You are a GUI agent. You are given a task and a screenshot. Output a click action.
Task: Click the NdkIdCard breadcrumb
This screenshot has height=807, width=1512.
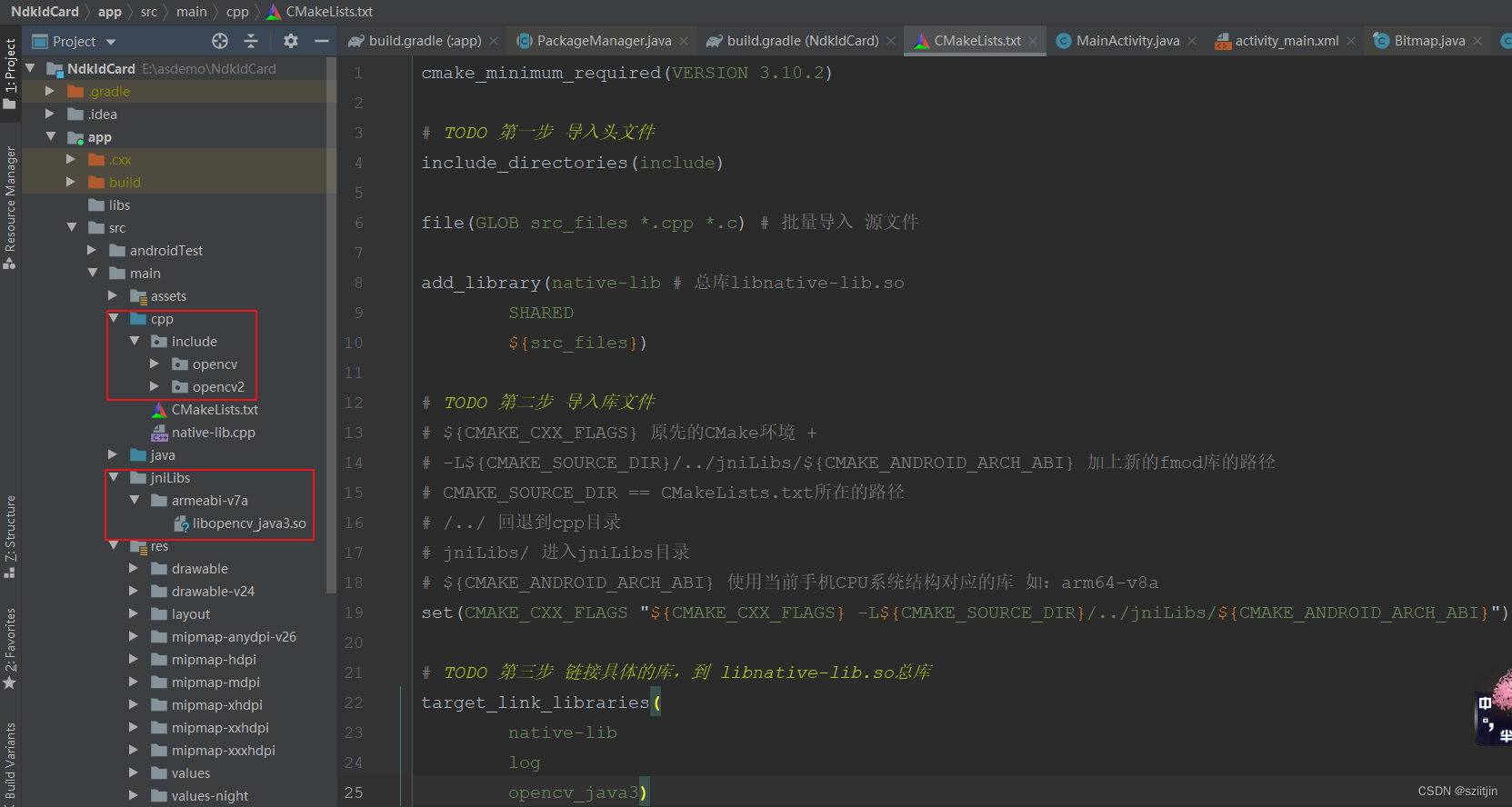45,11
